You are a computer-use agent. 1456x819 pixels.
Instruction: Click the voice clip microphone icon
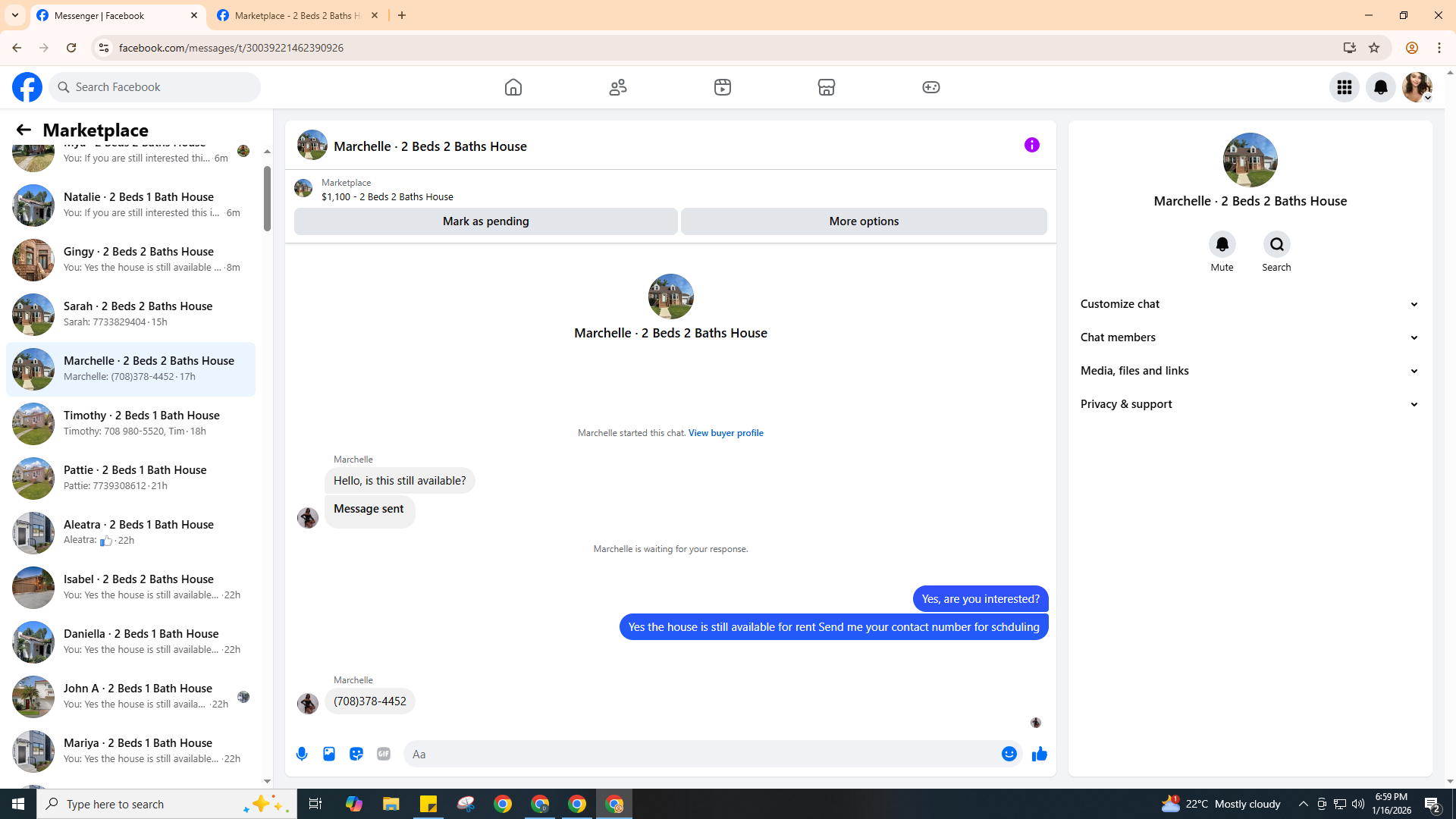302,754
